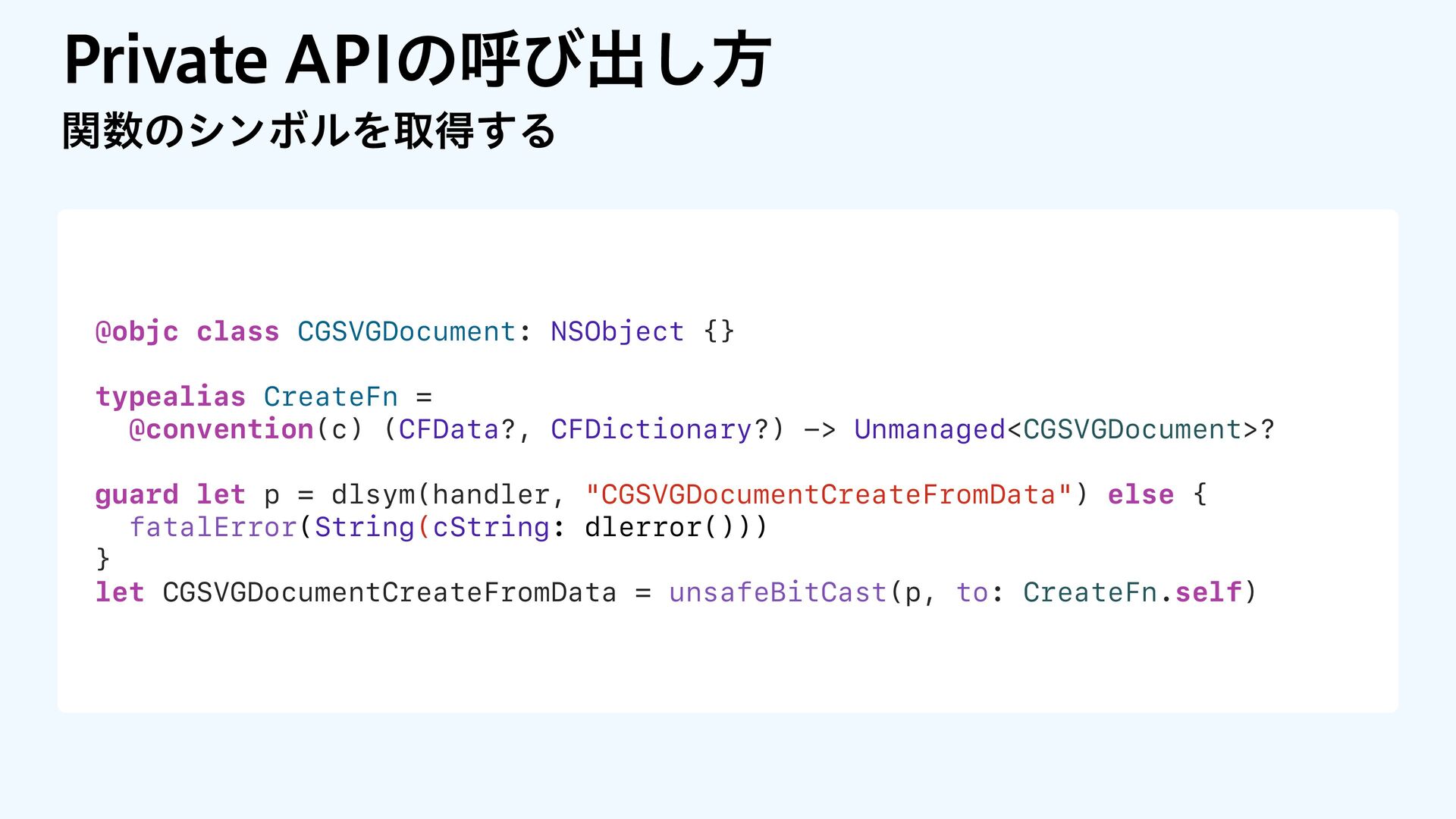Image resolution: width=1456 pixels, height=819 pixels.
Task: Click the 'CFDictionary?' parameter type
Action: [659, 429]
